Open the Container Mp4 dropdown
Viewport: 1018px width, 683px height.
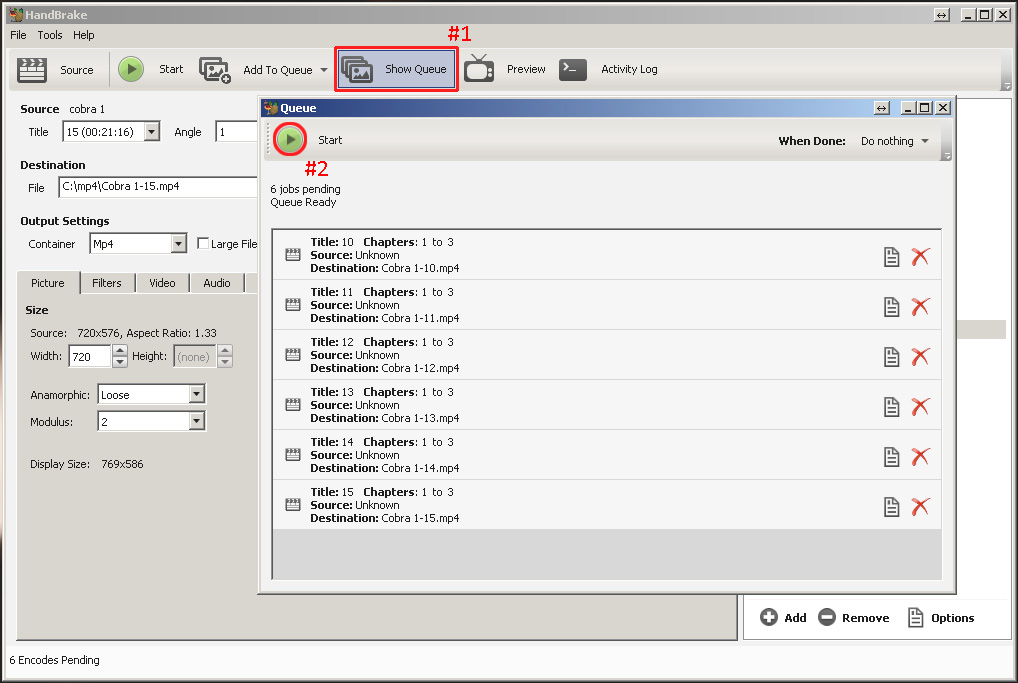coord(179,243)
